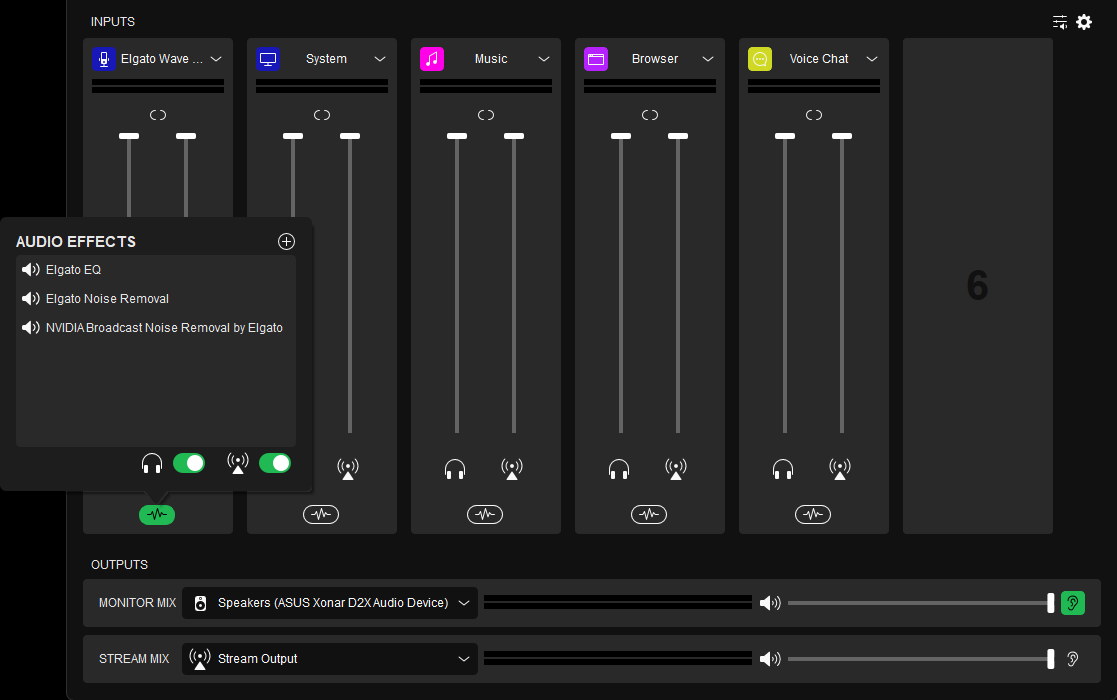The width and height of the screenshot is (1117, 700).
Task: Toggle the green Monitor Mix ear listen button
Action: [x=1072, y=603]
